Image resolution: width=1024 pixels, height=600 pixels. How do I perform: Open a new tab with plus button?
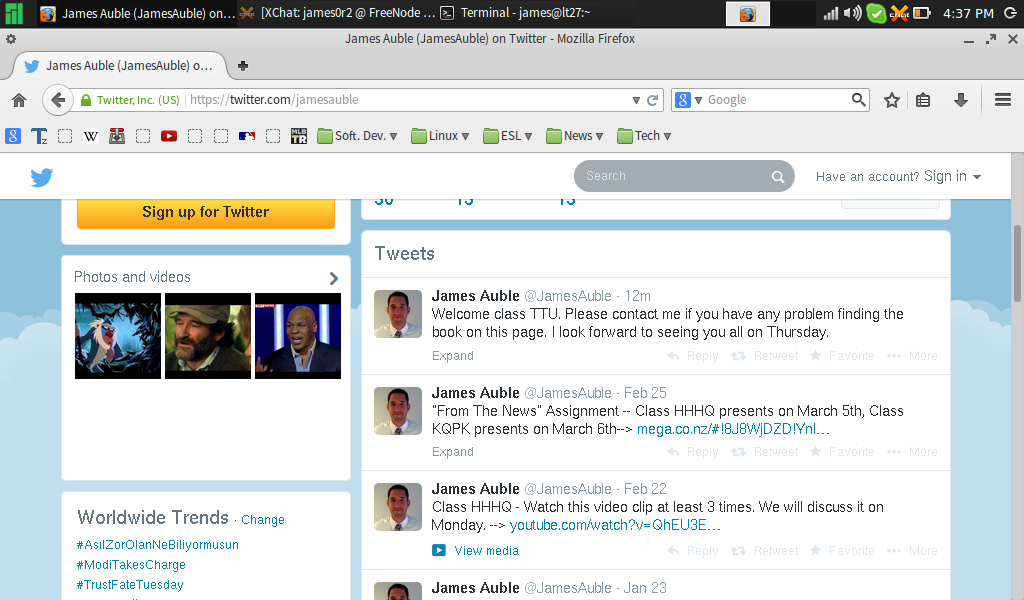(243, 65)
